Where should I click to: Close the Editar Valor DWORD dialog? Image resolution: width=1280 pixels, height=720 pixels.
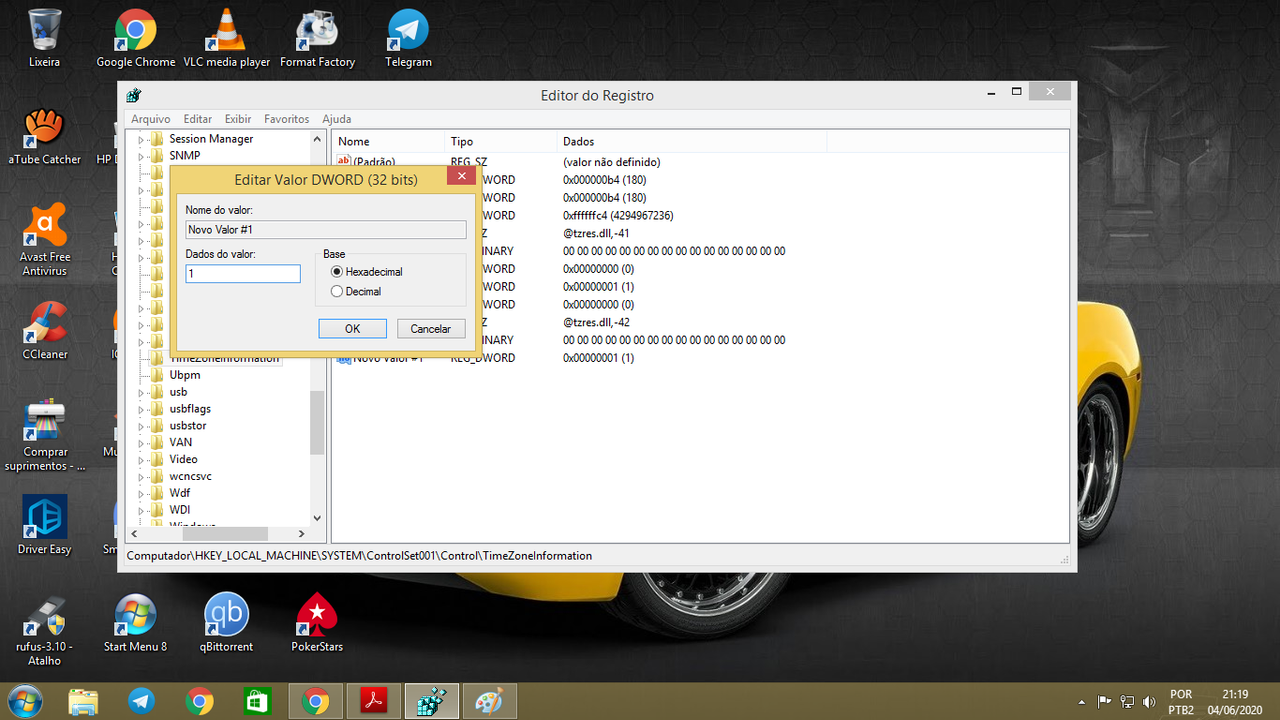[460, 176]
